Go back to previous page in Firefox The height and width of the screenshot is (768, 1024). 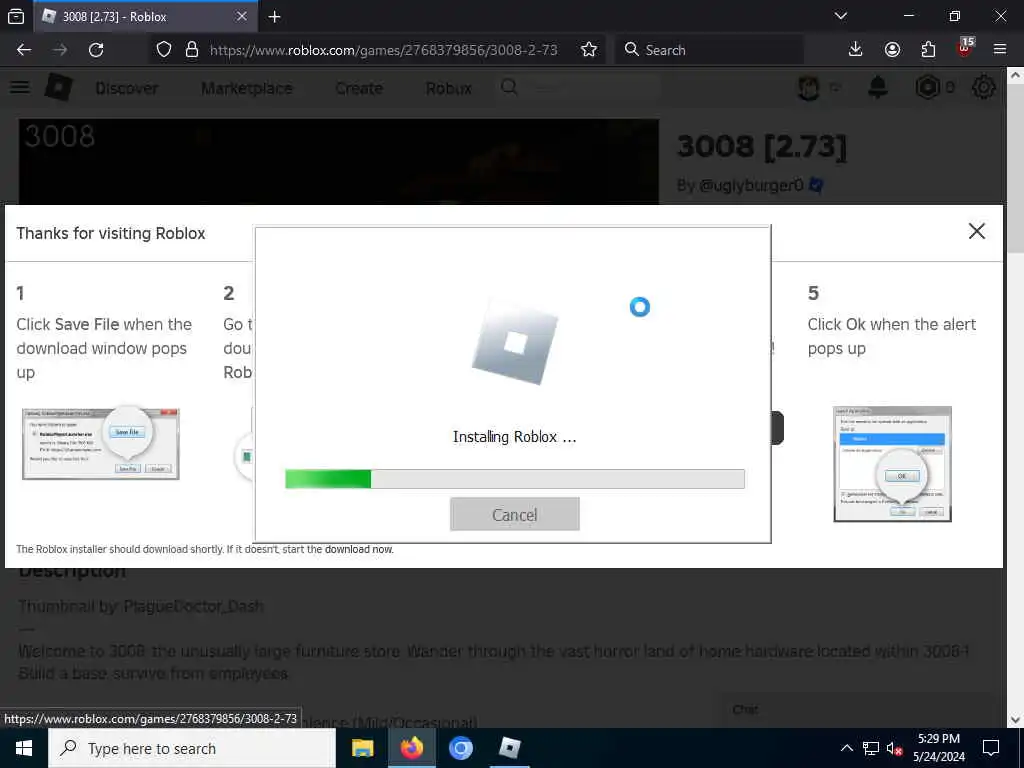pos(24,50)
